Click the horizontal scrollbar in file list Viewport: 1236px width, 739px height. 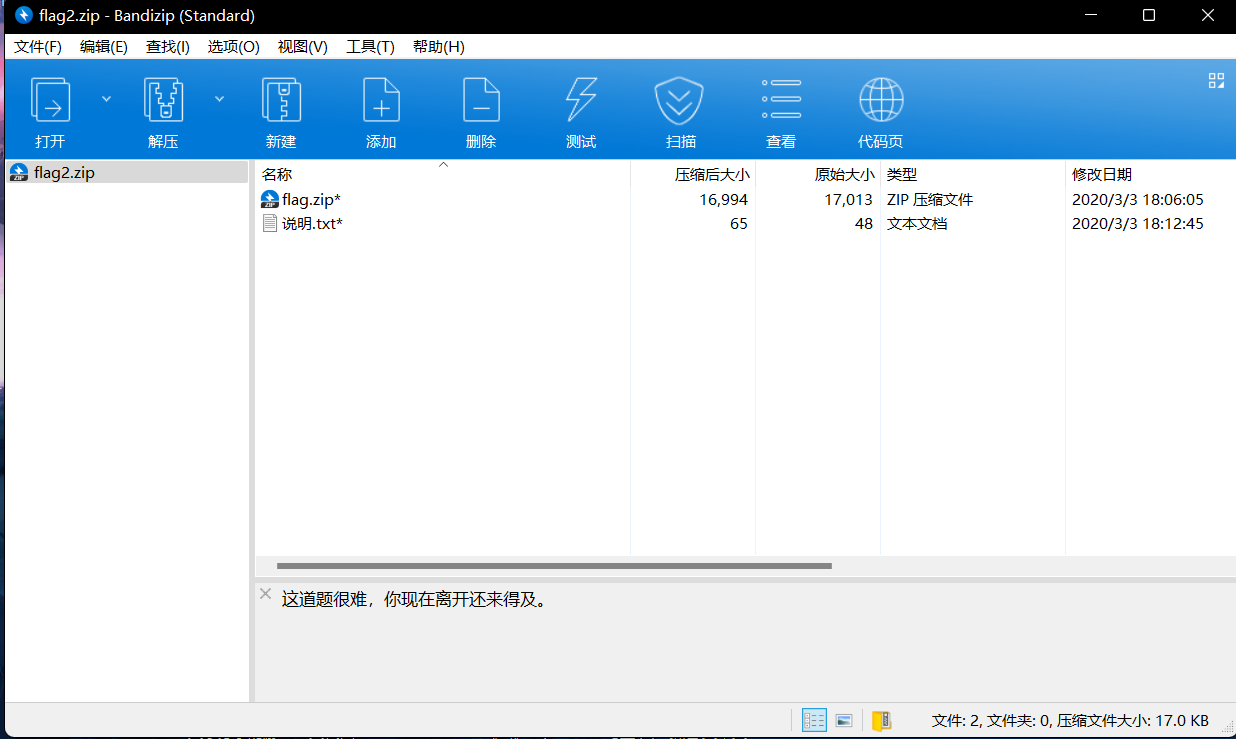[x=554, y=566]
